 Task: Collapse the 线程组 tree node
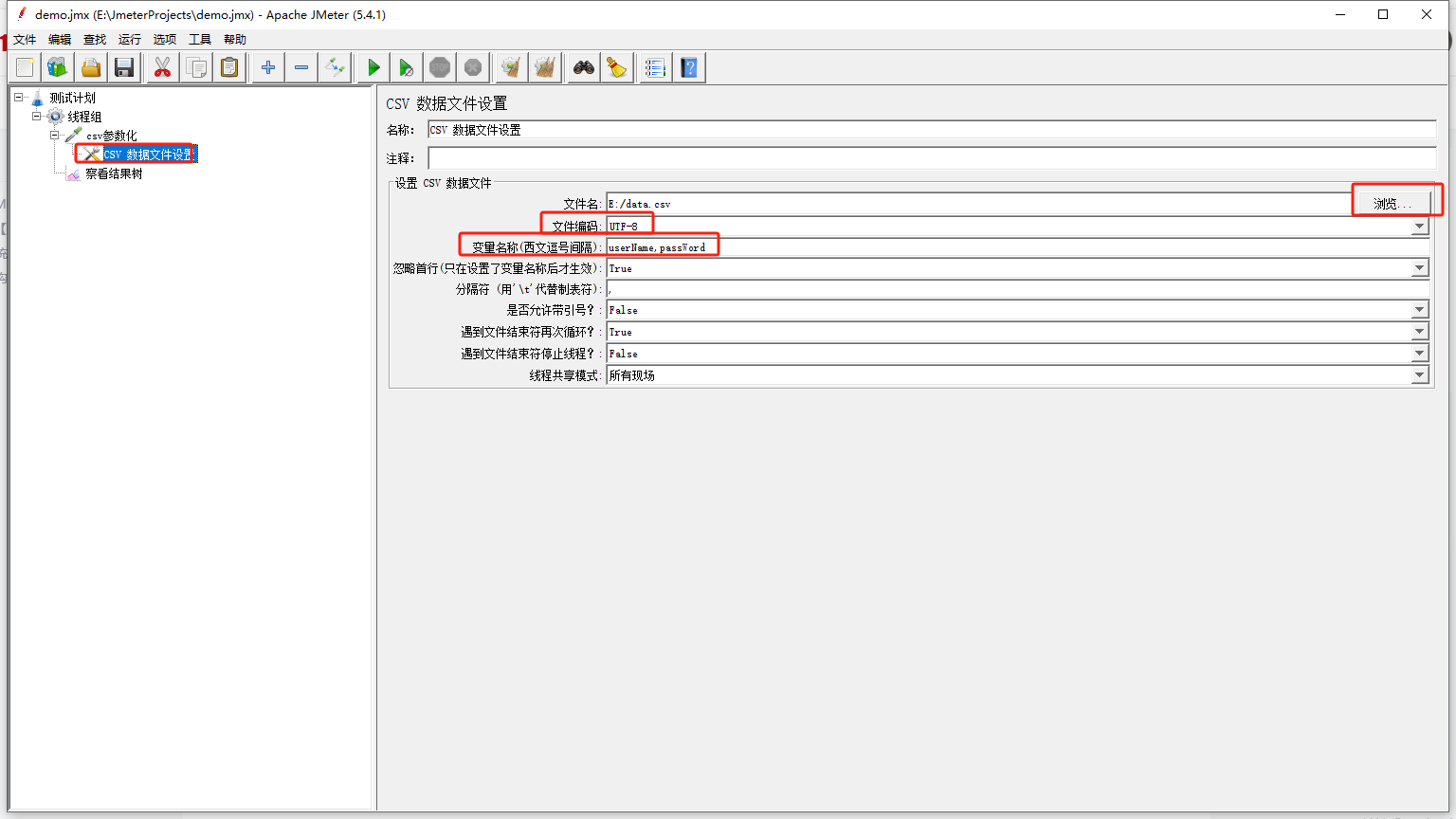click(x=36, y=116)
